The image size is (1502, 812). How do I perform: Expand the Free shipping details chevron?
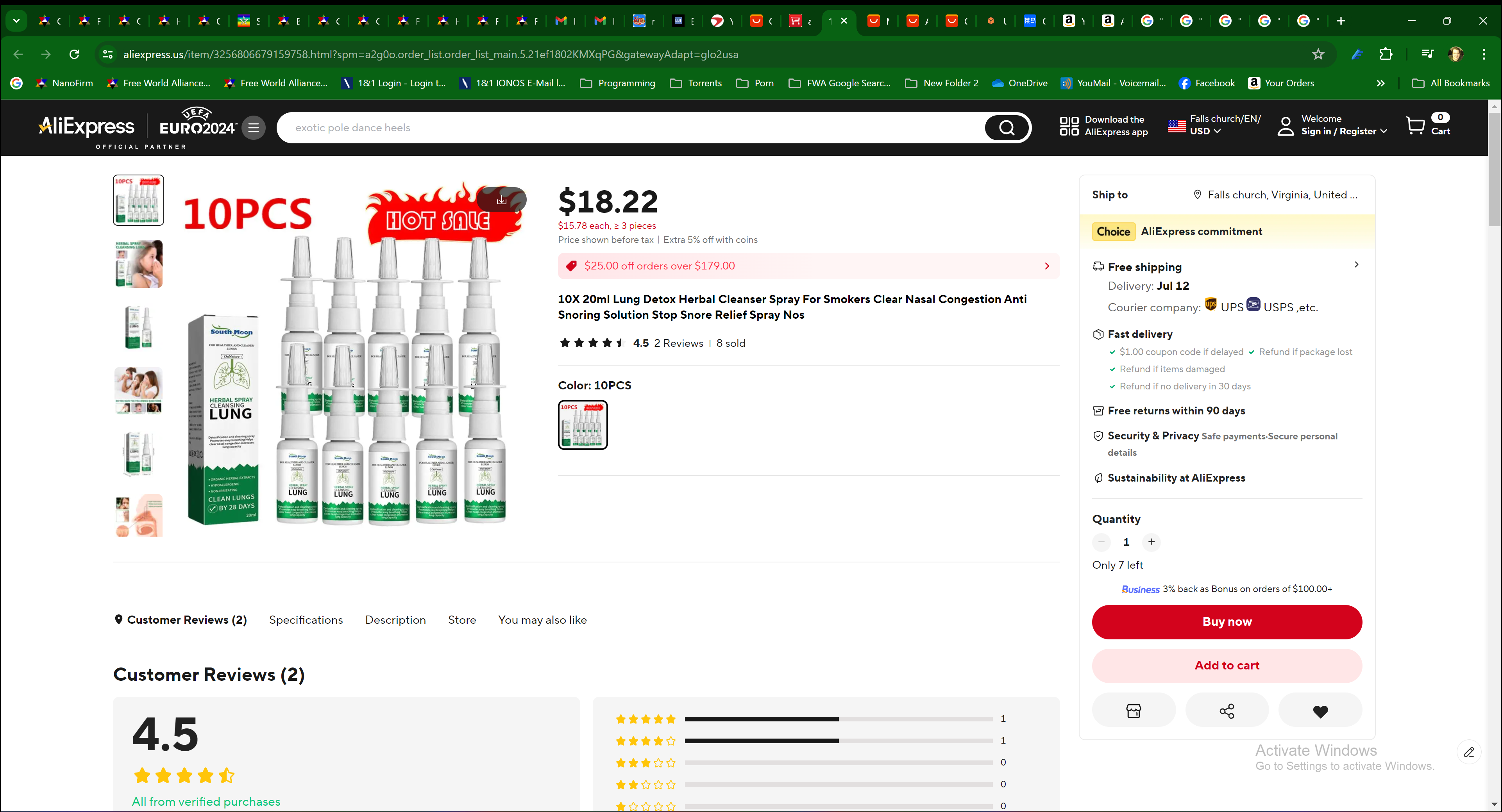(1356, 265)
